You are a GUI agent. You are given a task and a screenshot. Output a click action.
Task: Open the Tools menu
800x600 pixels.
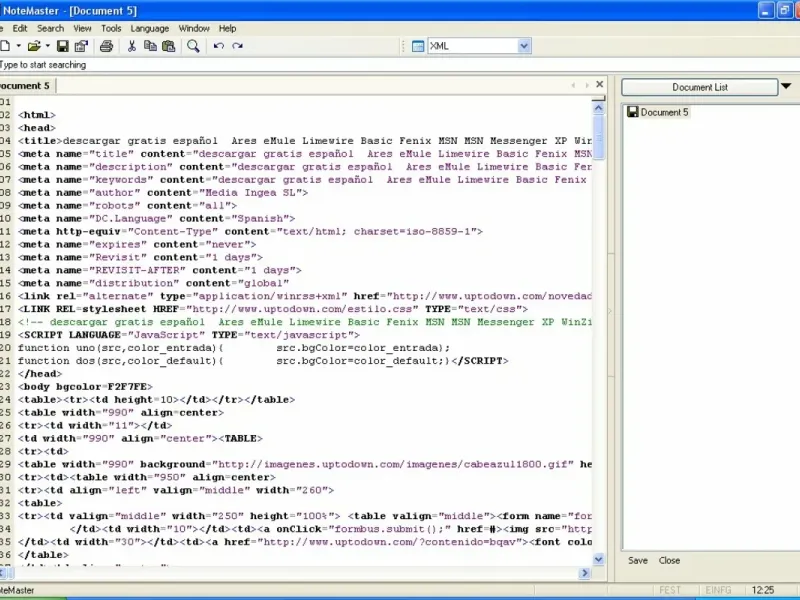(111, 29)
